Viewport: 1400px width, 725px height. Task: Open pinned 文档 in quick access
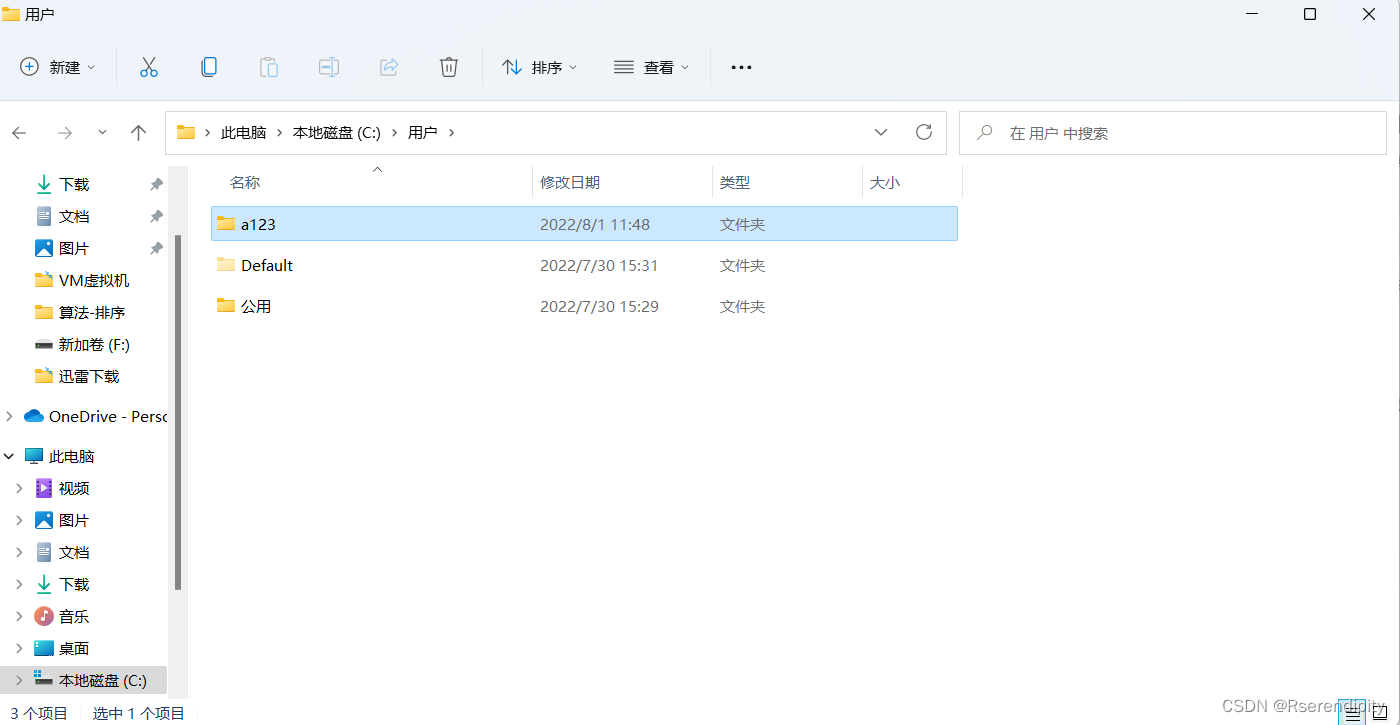[74, 216]
